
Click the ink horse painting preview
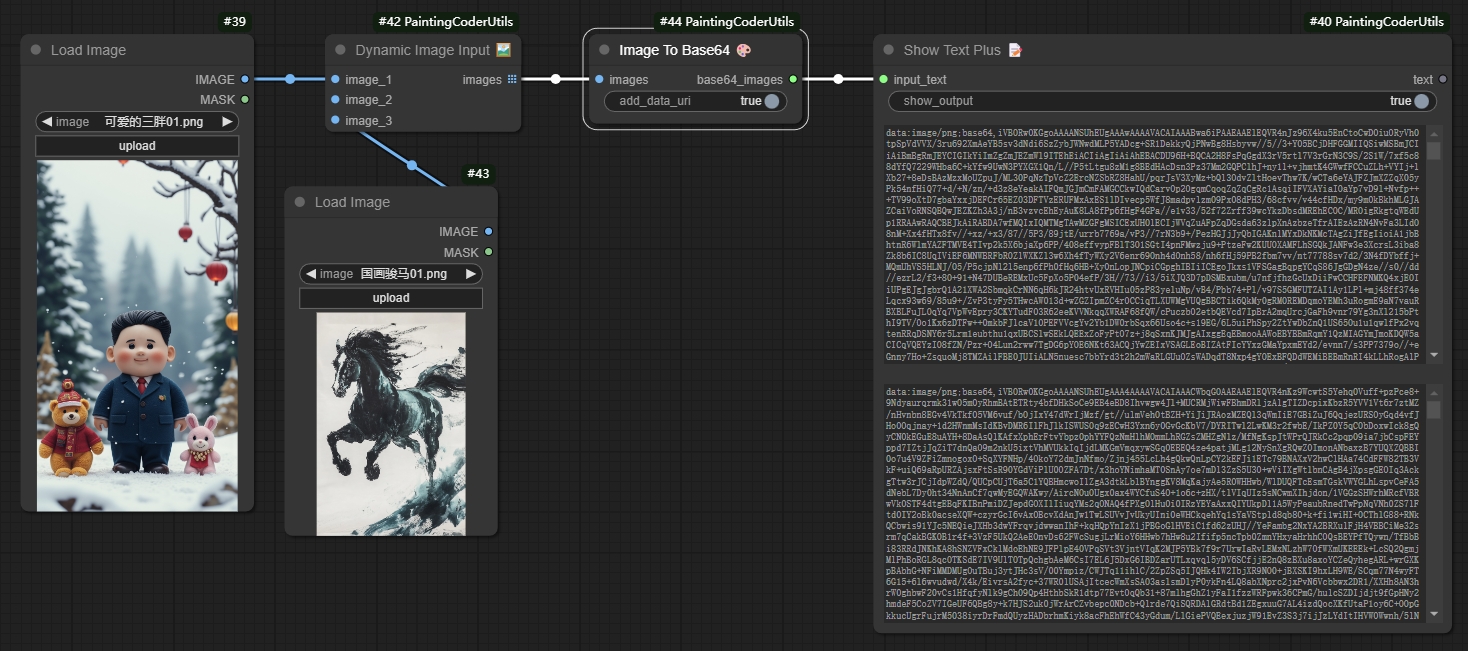(391, 424)
